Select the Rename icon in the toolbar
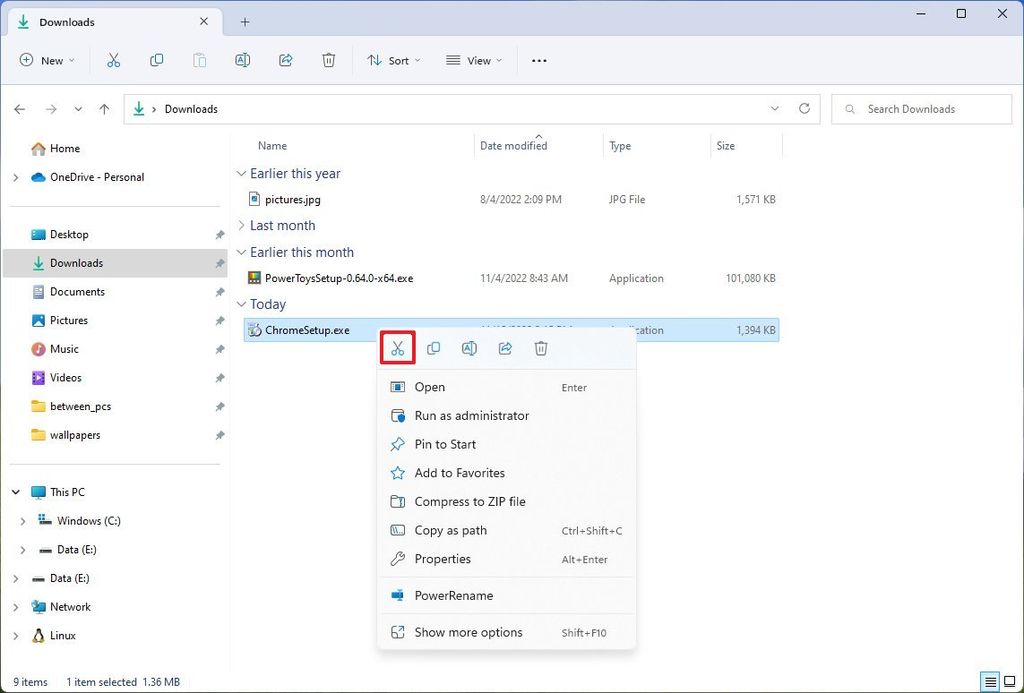The image size is (1024, 693). pos(242,60)
